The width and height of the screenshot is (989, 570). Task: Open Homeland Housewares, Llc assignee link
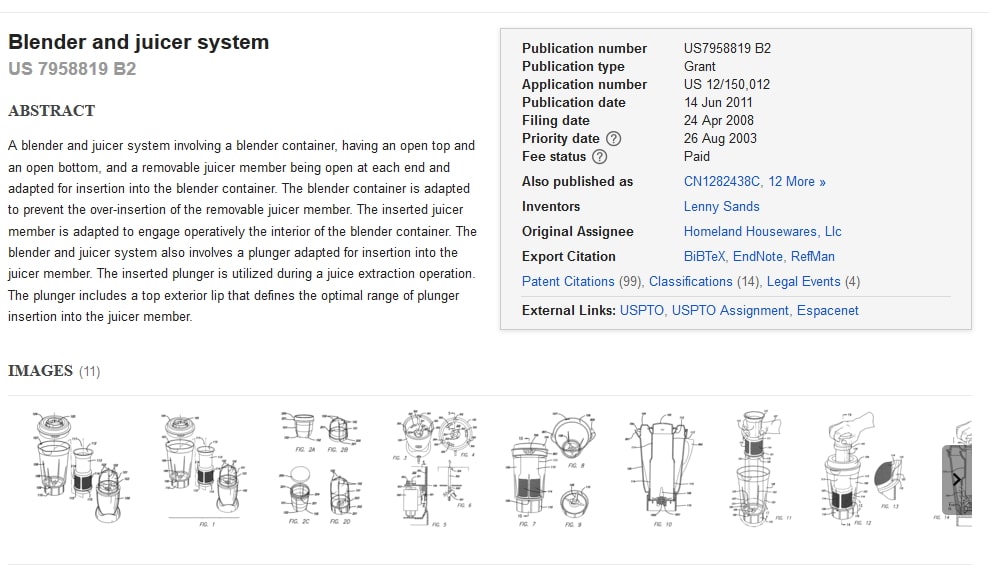tap(763, 232)
